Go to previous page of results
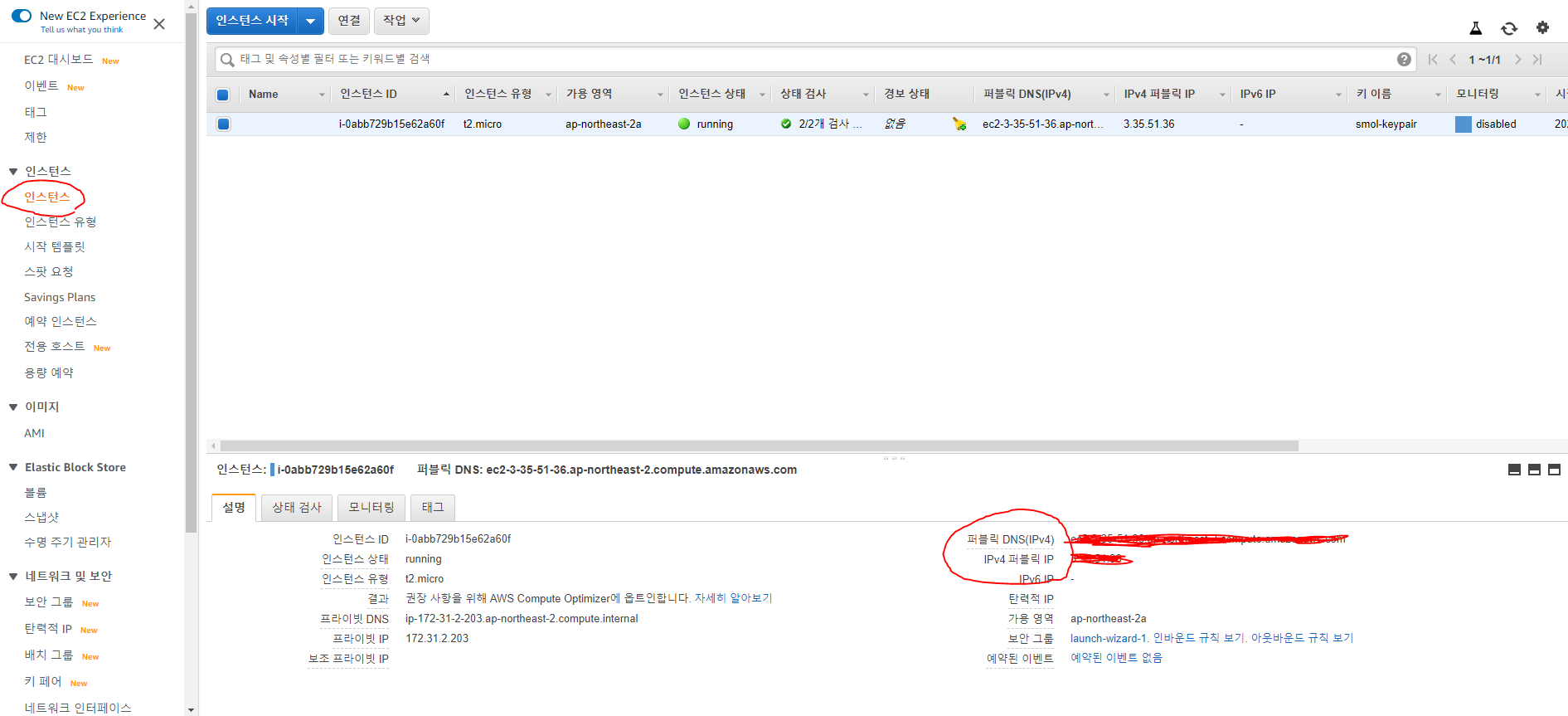 point(1453,59)
